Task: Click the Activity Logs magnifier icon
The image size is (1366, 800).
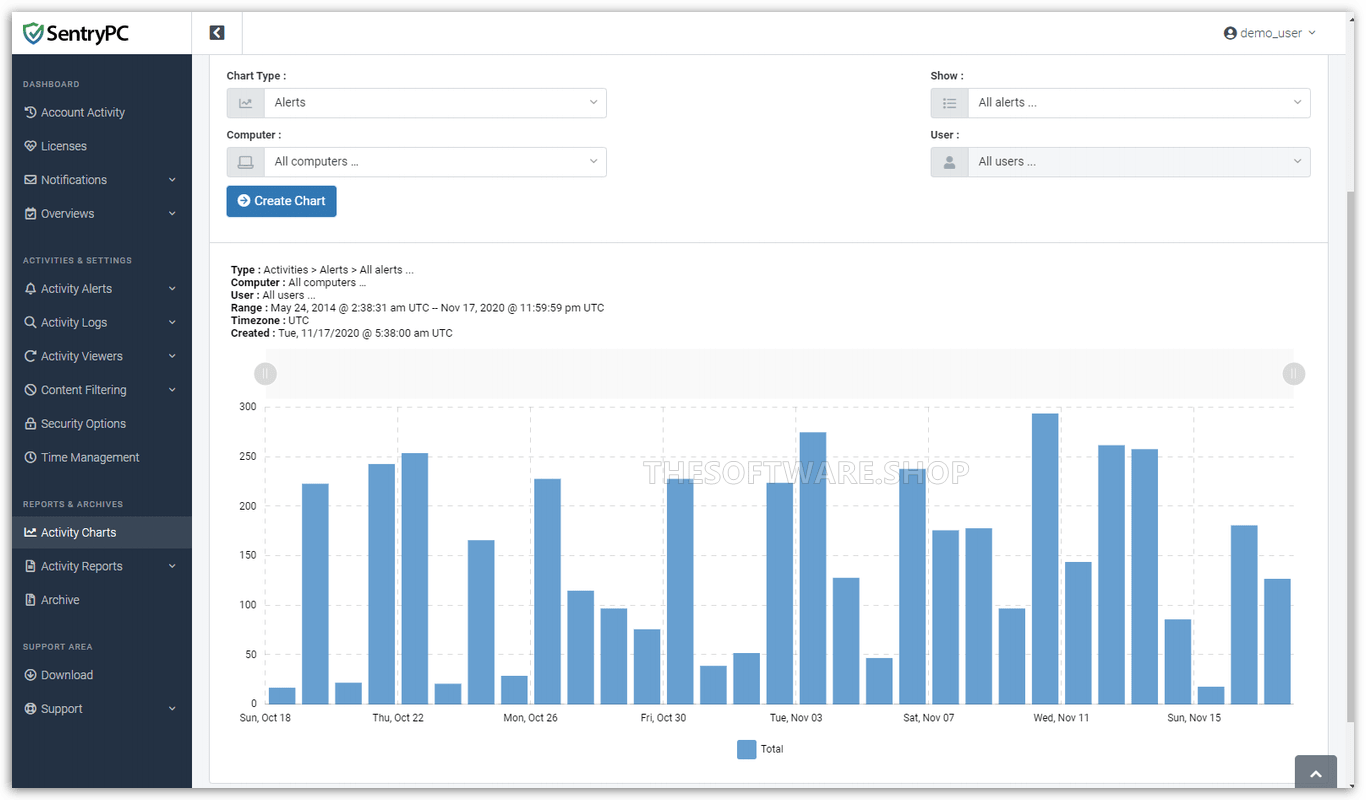Action: (32, 322)
